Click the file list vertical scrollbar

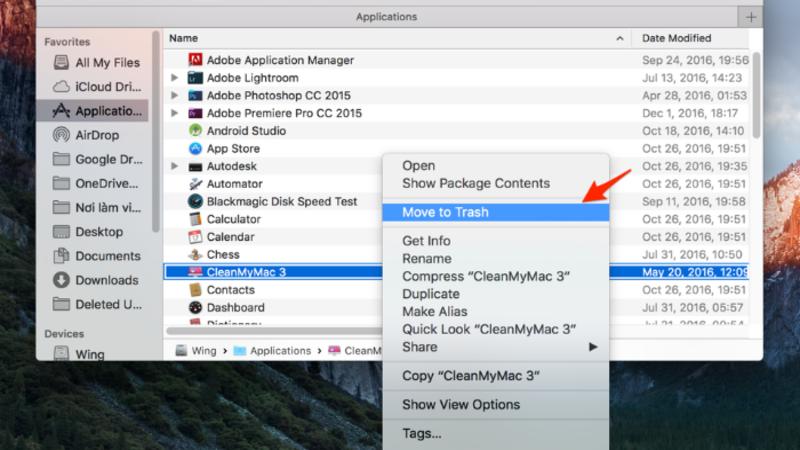756,95
